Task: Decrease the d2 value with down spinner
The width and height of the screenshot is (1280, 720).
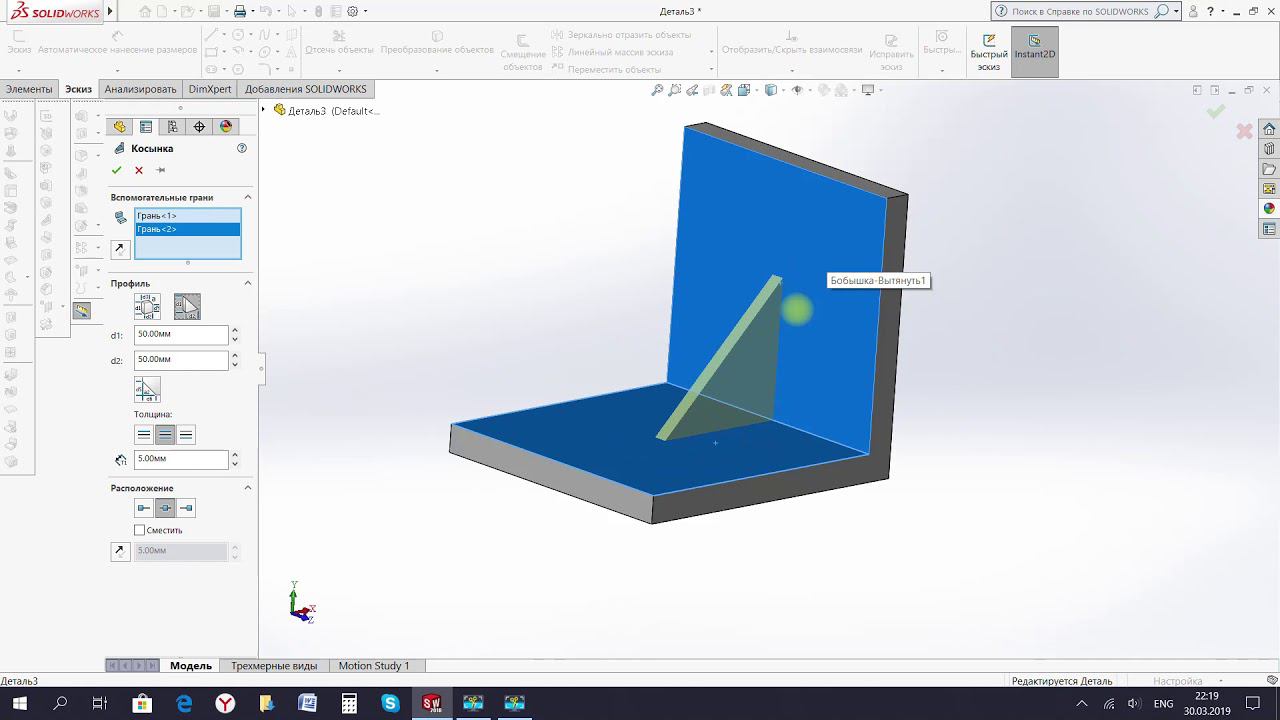Action: [235, 364]
